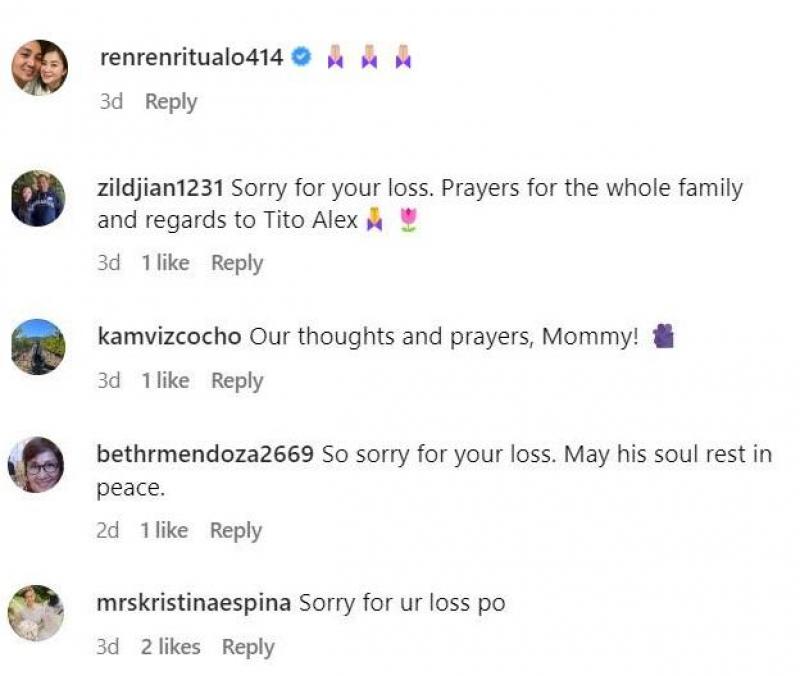This screenshot has height=676, width=800.
Task: Reply to bethrmendoza2669's comment
Action: coord(236,531)
